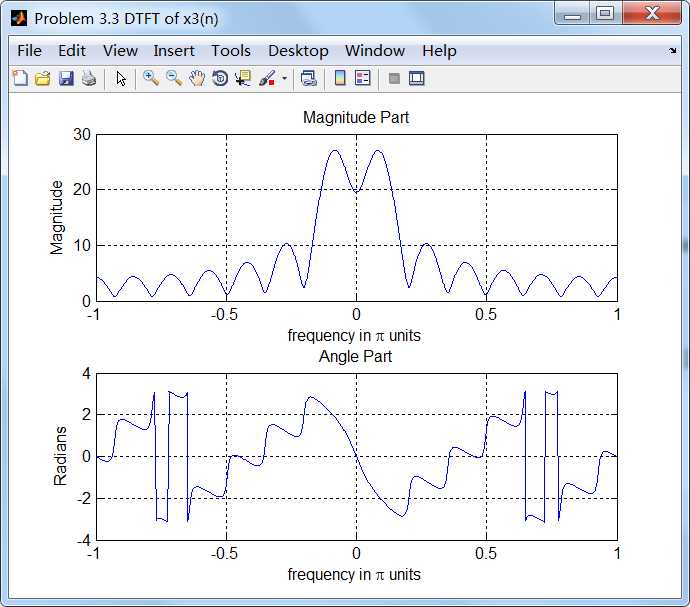Click the Show Plot Tools icon
The height and width of the screenshot is (607, 690).
pos(416,78)
